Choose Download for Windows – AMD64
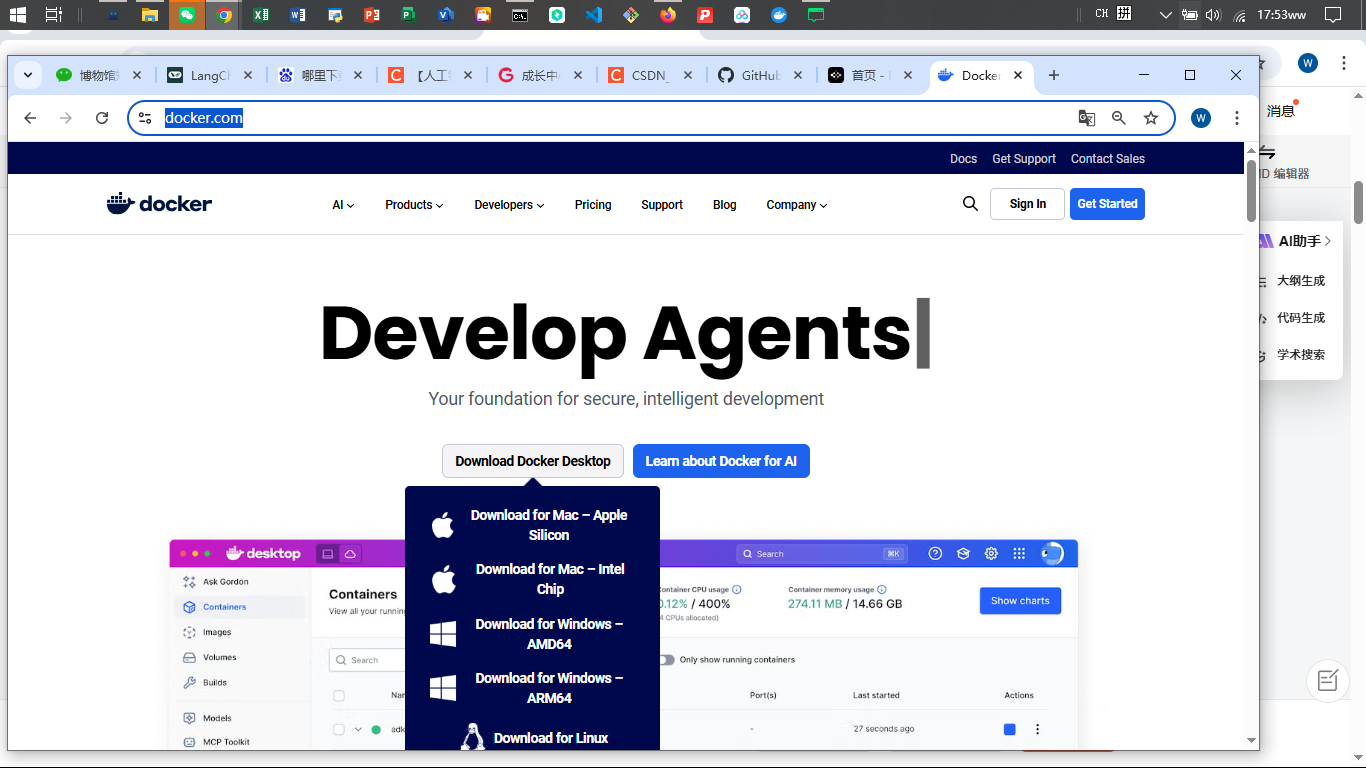 coord(532,634)
